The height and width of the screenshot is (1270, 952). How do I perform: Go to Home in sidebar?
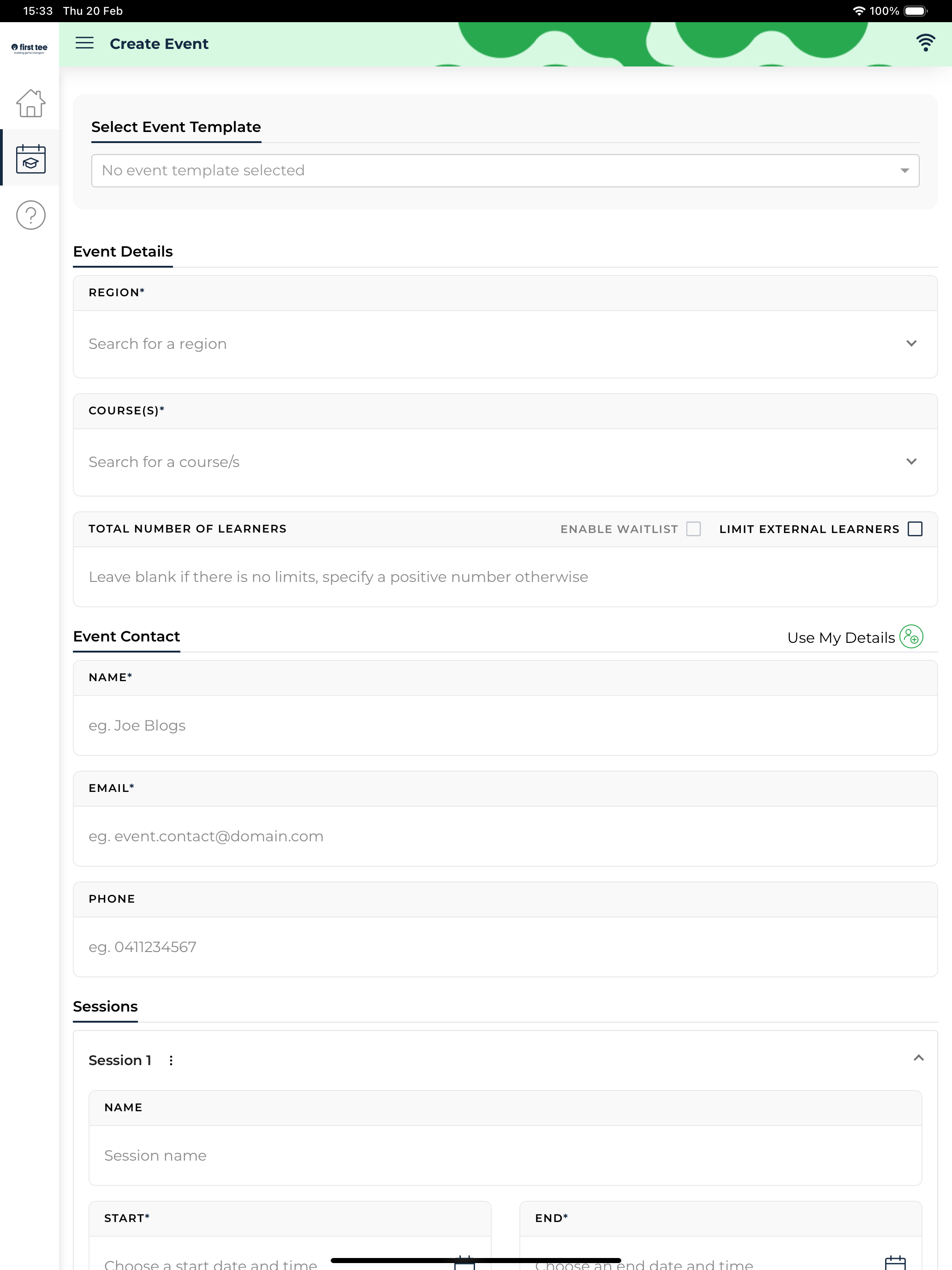(30, 104)
